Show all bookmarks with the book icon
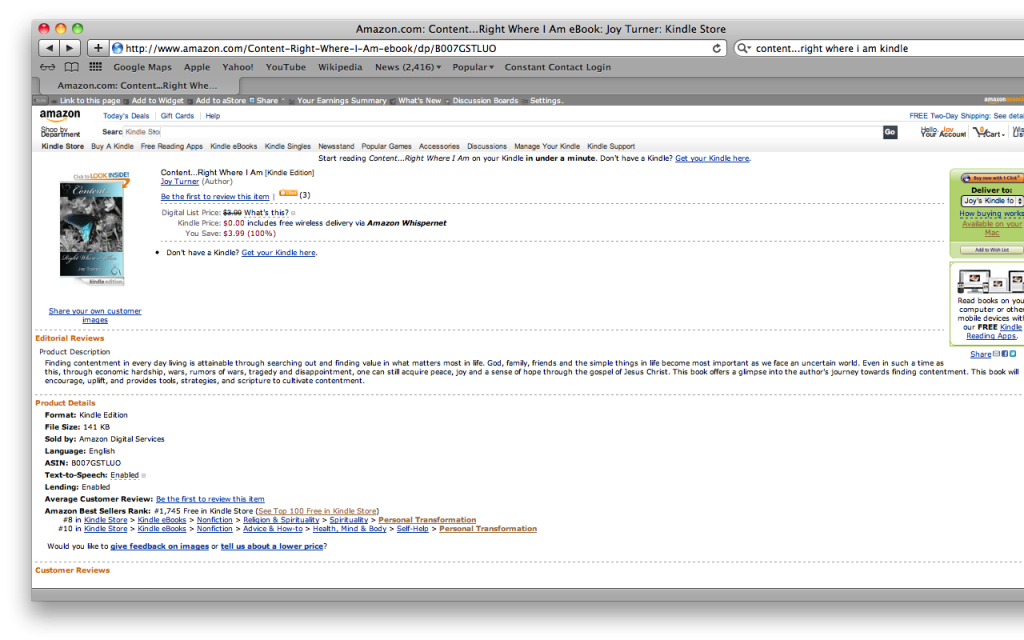 click(71, 67)
